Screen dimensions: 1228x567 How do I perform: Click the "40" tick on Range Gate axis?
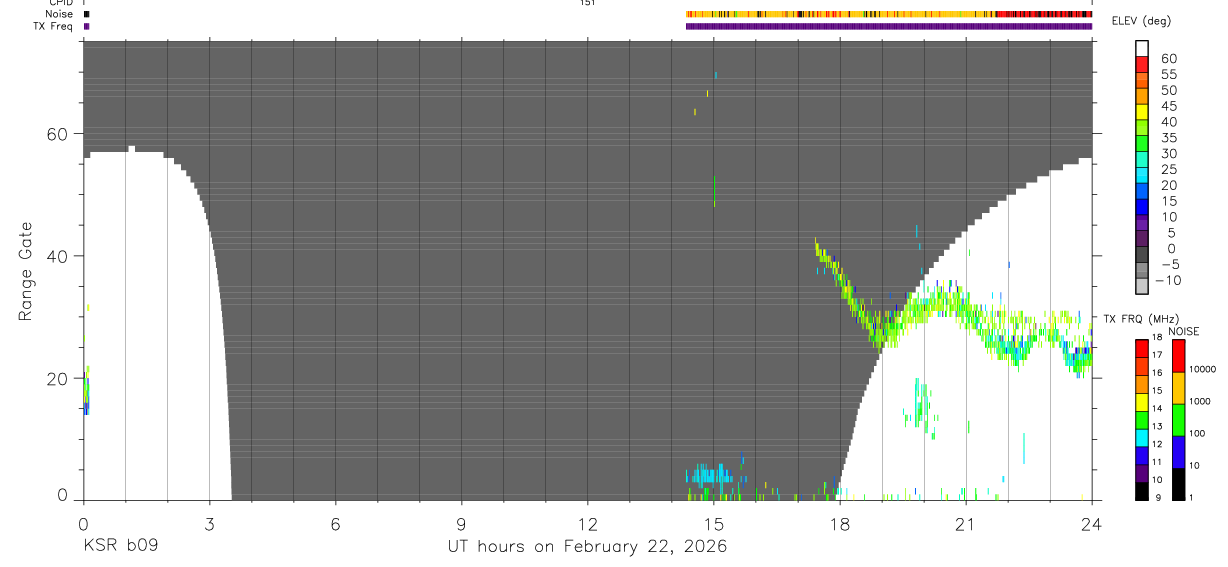(x=58, y=256)
